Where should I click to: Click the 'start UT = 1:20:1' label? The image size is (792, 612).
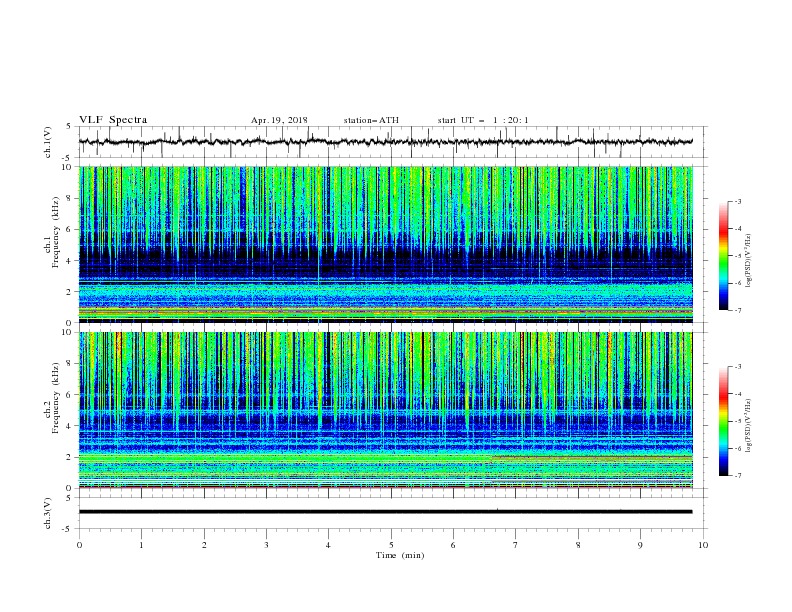483,120
